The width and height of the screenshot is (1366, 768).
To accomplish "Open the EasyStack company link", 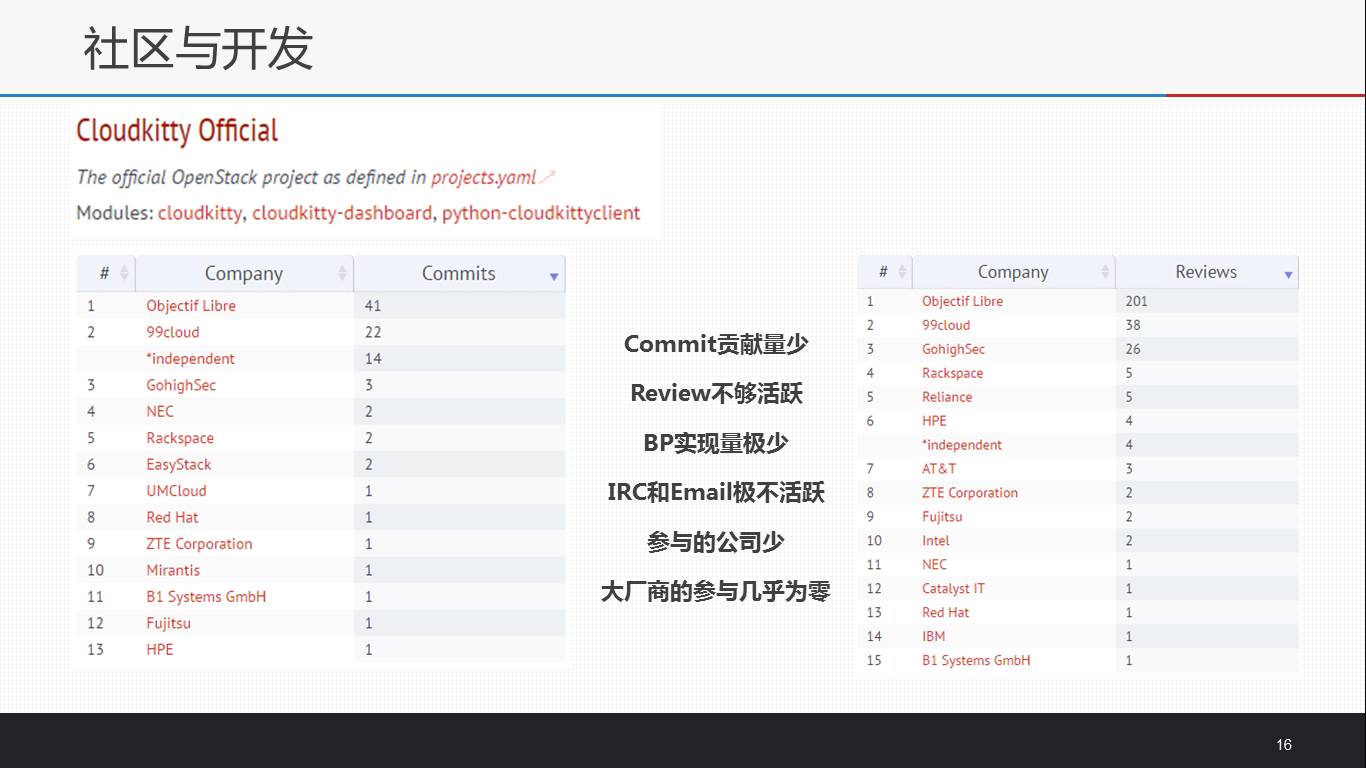I will tap(179, 464).
